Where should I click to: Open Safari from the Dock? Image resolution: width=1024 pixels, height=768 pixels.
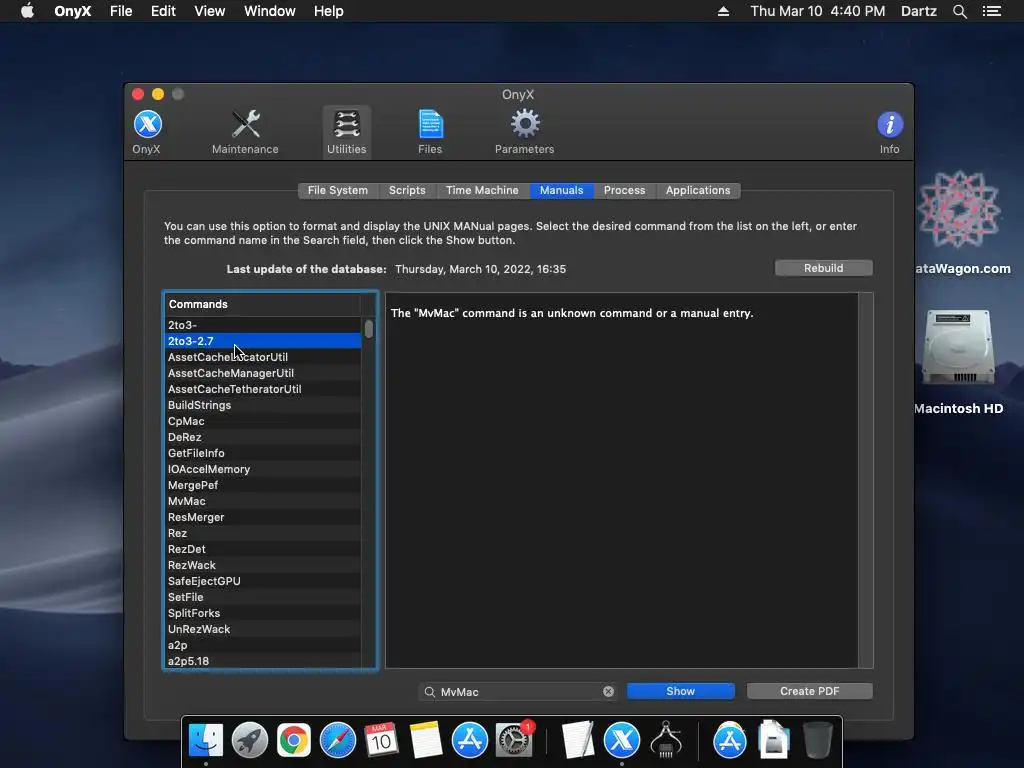[338, 741]
